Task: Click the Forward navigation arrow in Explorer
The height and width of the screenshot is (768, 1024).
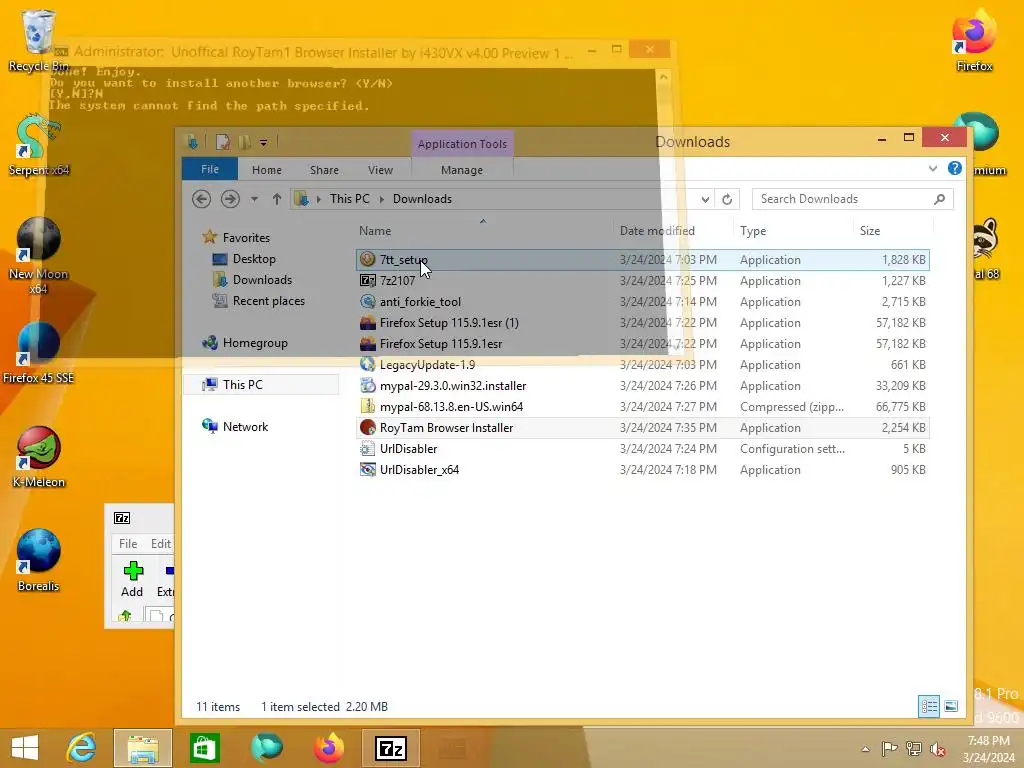Action: point(230,199)
